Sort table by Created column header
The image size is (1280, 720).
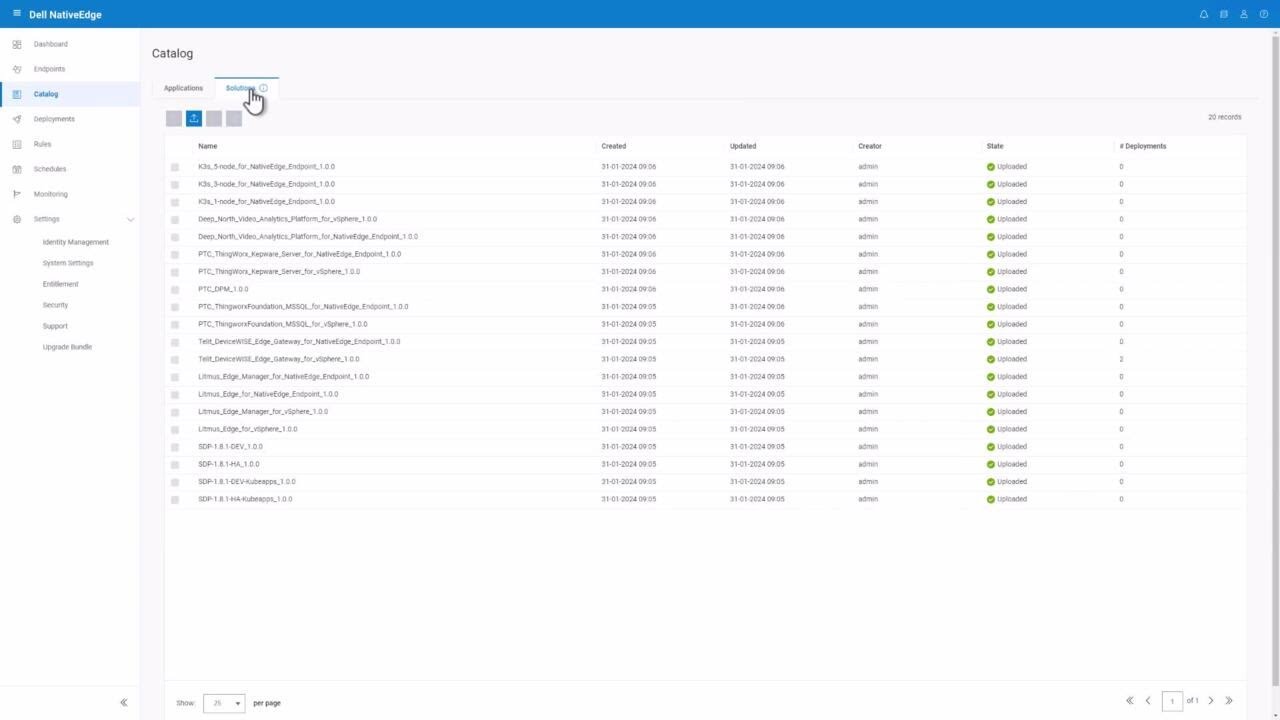point(614,146)
